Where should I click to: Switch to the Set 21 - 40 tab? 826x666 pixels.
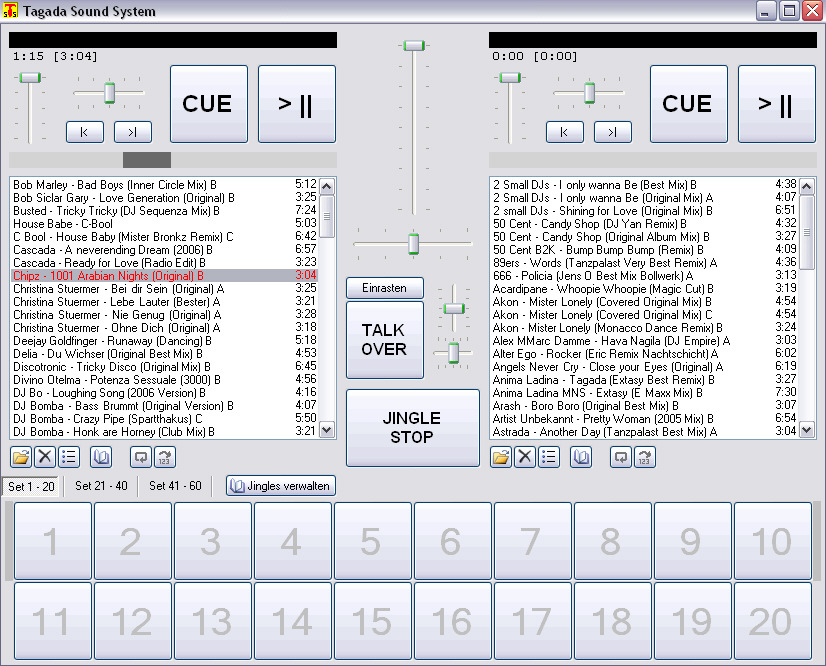[x=102, y=486]
